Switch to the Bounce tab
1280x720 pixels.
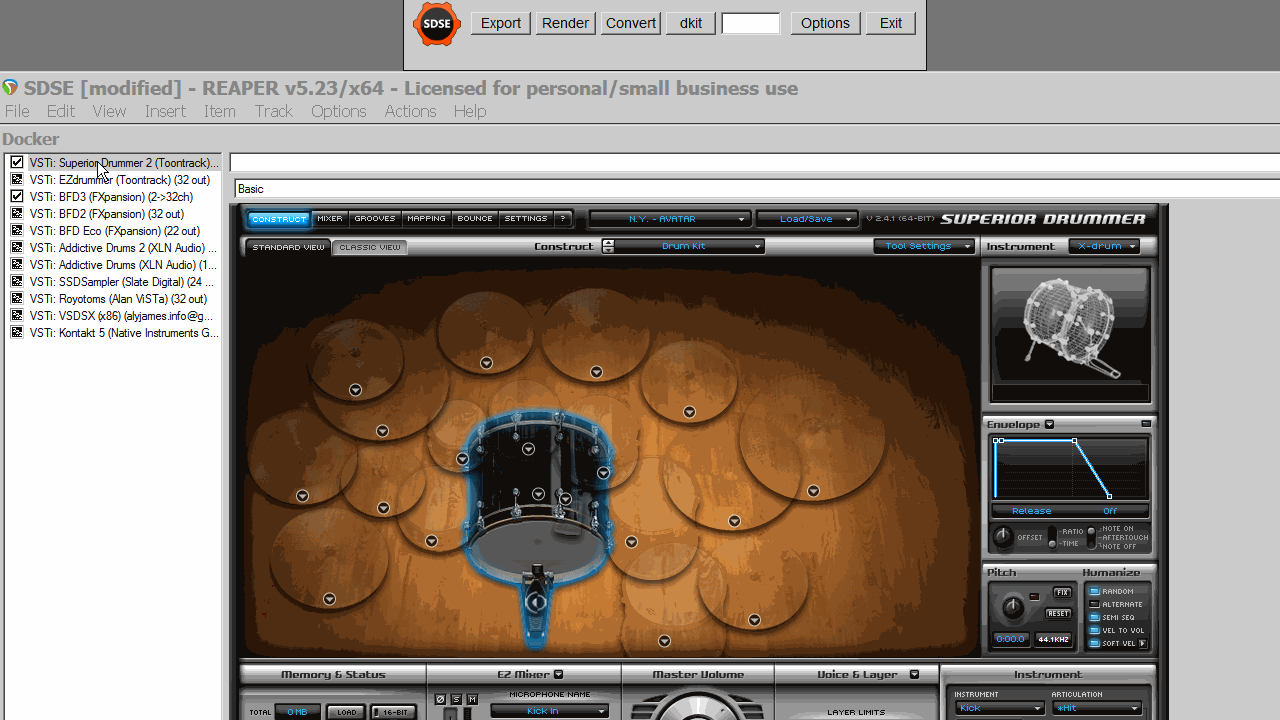coord(475,219)
